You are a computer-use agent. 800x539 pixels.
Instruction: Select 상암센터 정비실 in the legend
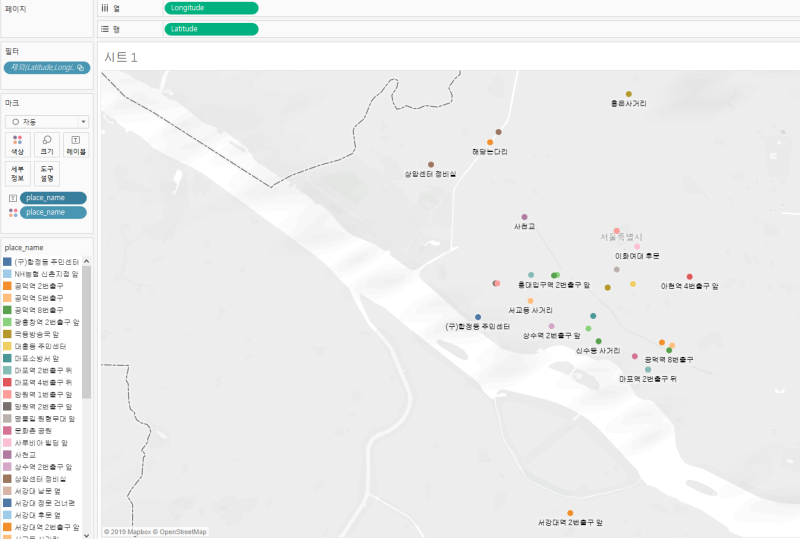(x=40, y=479)
